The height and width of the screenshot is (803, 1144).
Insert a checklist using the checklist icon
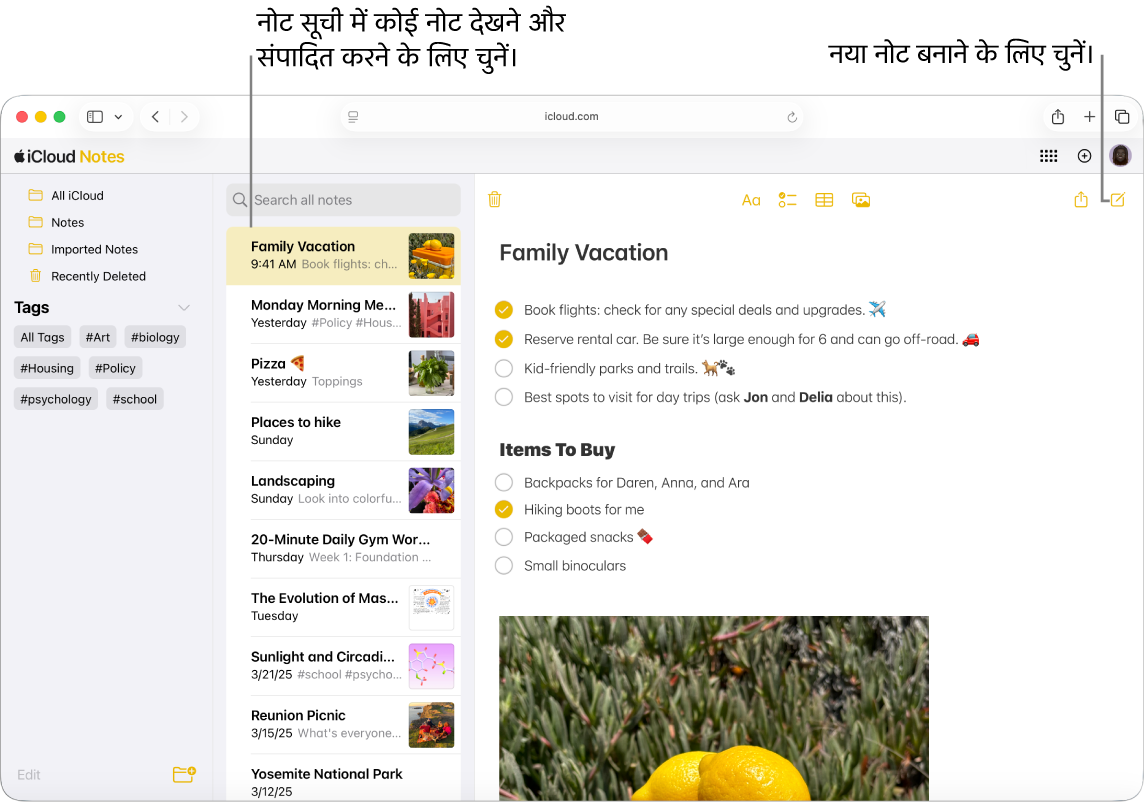[787, 199]
